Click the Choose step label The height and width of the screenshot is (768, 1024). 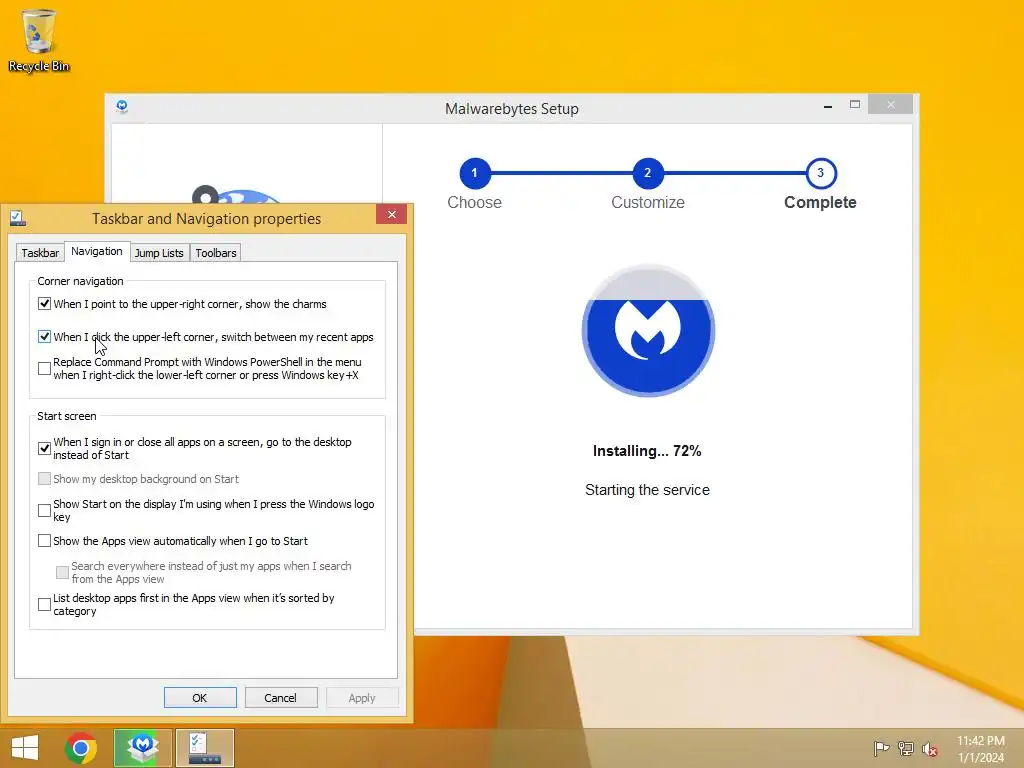474,202
